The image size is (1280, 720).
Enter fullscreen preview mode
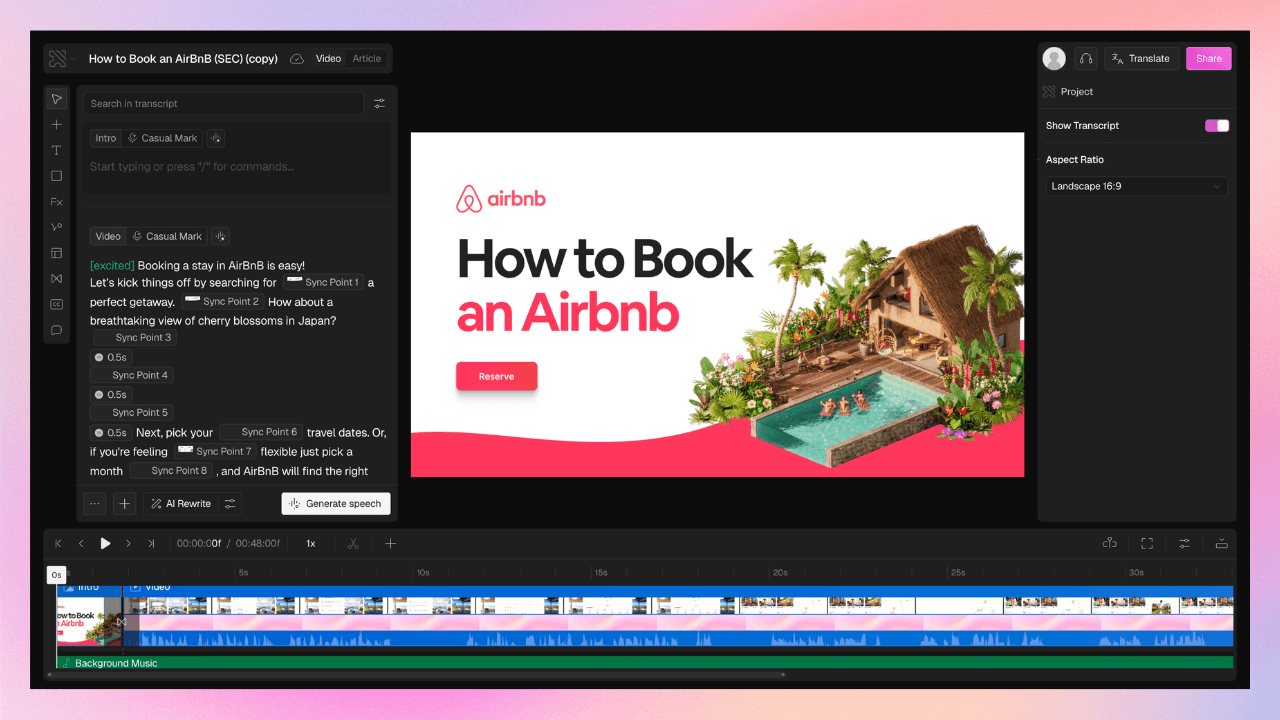(1147, 543)
